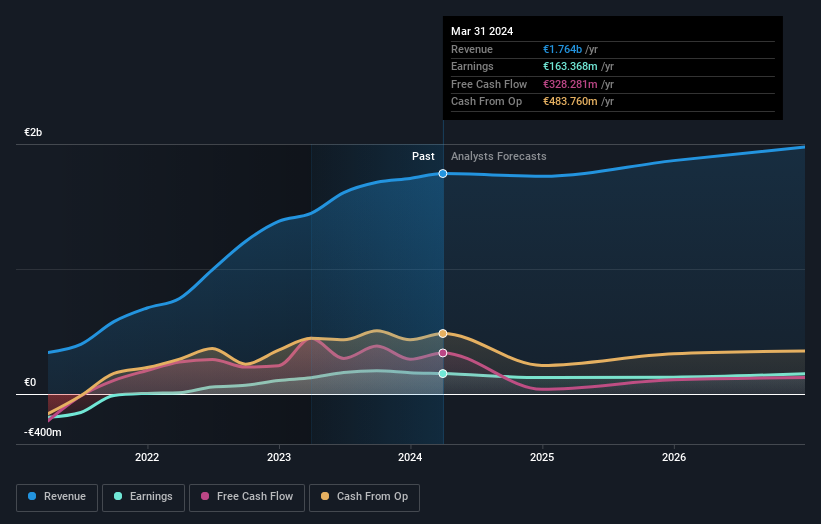Click the 2026 x-axis label
Image resolution: width=821 pixels, height=524 pixels.
[674, 457]
